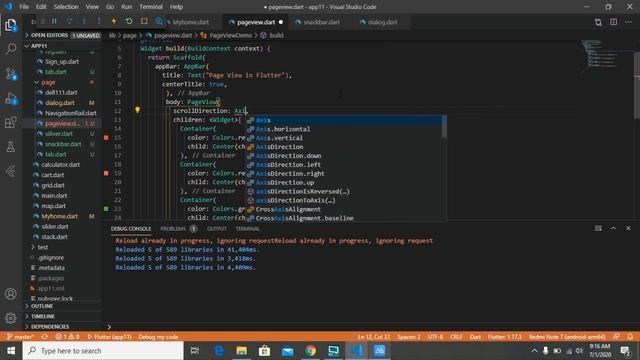
Task: Stop the debug session square icon
Action: coord(144,21)
